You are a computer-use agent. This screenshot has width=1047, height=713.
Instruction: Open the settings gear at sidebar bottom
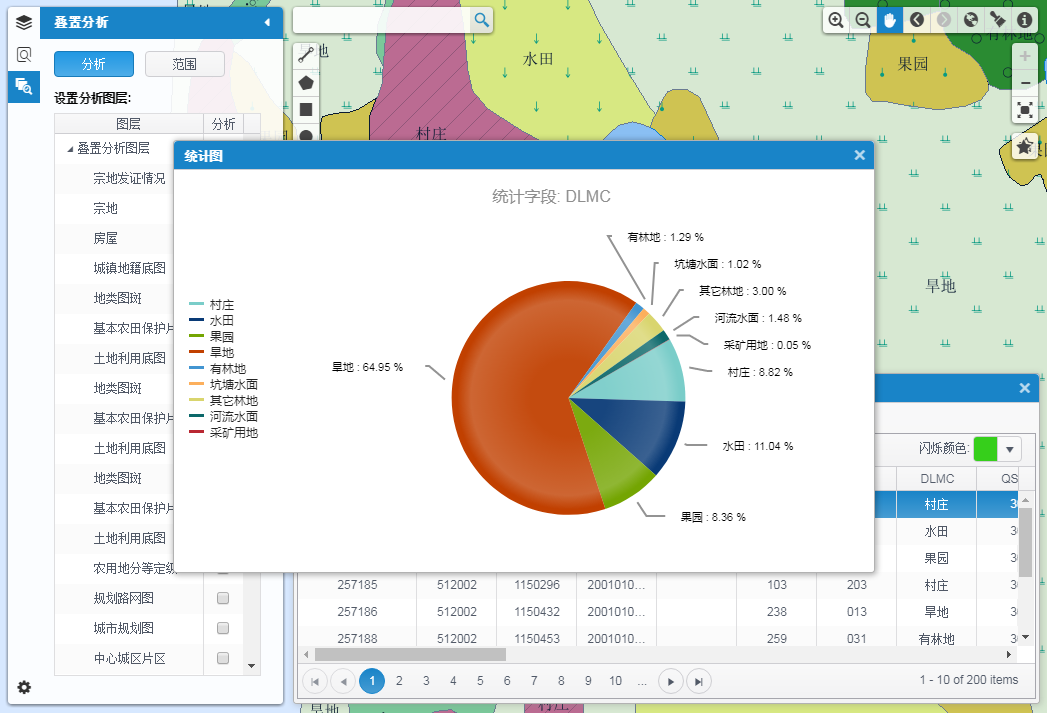[x=24, y=687]
